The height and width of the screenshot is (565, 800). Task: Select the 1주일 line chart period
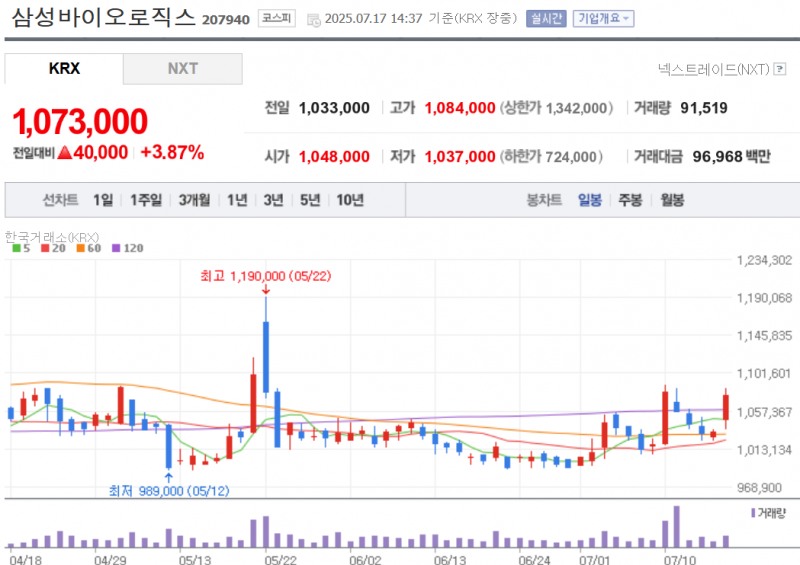(x=146, y=200)
